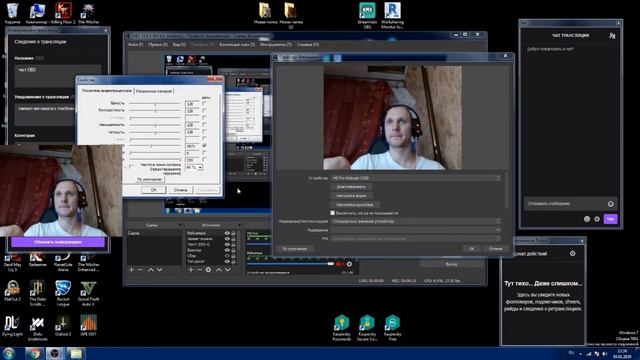Screen dimensions: 640x360
Task: Toggle the lock icon for Веб-камера source
Action: (x=234, y=233)
